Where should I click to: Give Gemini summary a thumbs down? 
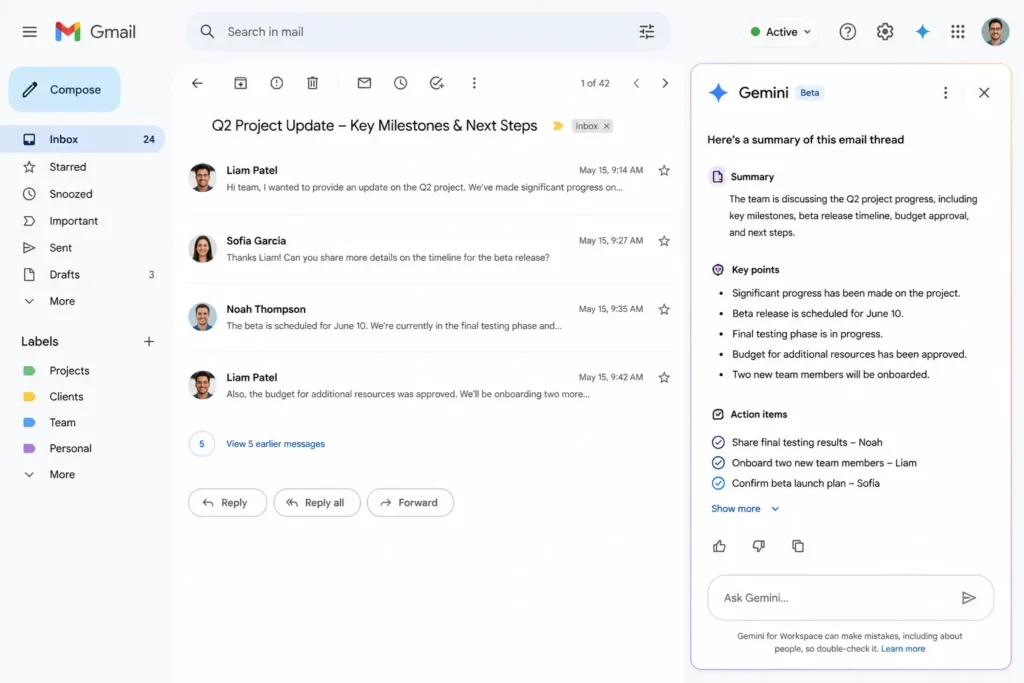[x=758, y=546]
